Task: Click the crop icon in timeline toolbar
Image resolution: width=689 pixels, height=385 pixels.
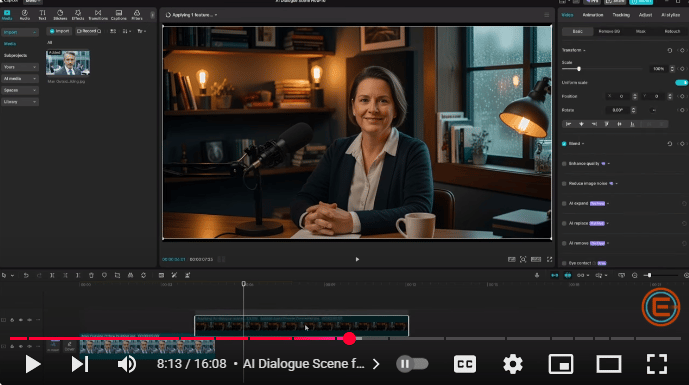Action: pos(117,275)
